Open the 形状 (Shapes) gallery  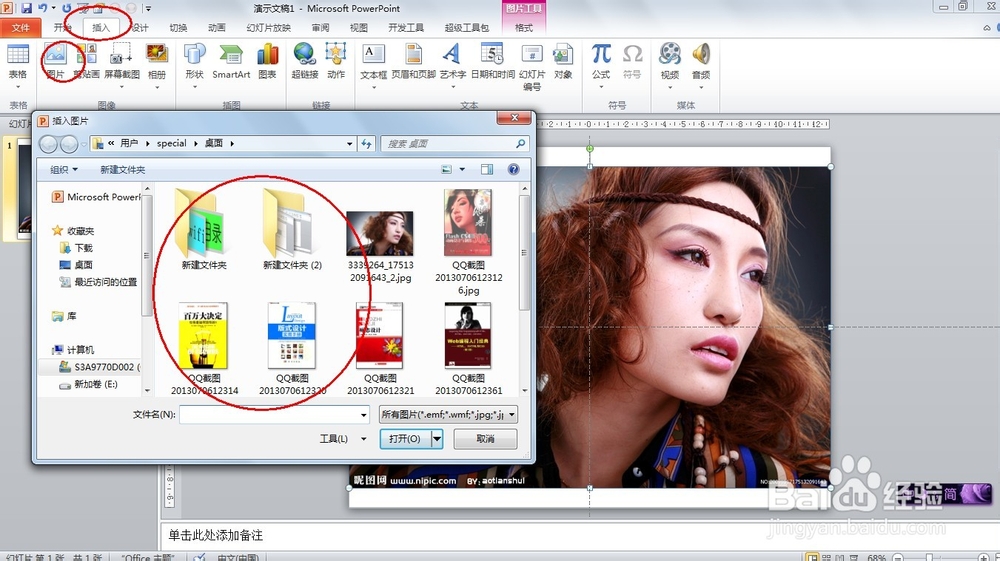pyautogui.click(x=195, y=67)
